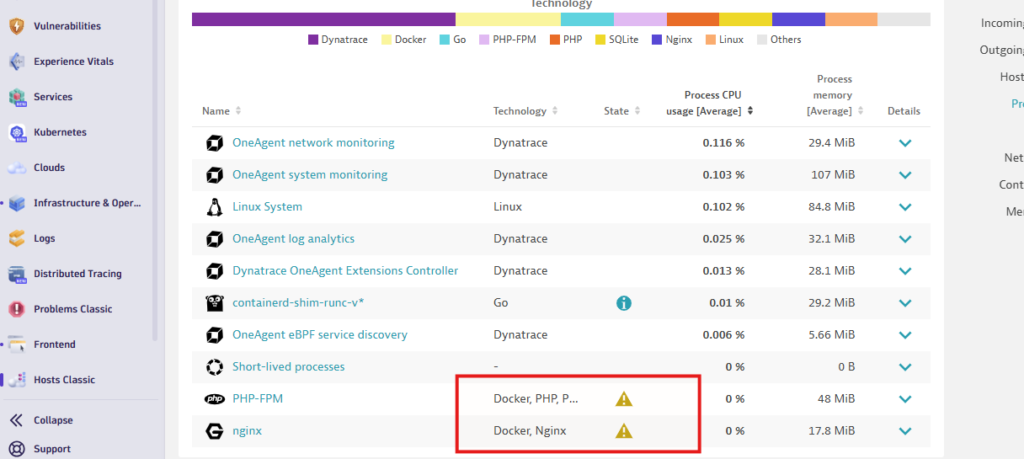Expand details for OneAgent network monitoring
This screenshot has height=459, width=1024.
905,143
